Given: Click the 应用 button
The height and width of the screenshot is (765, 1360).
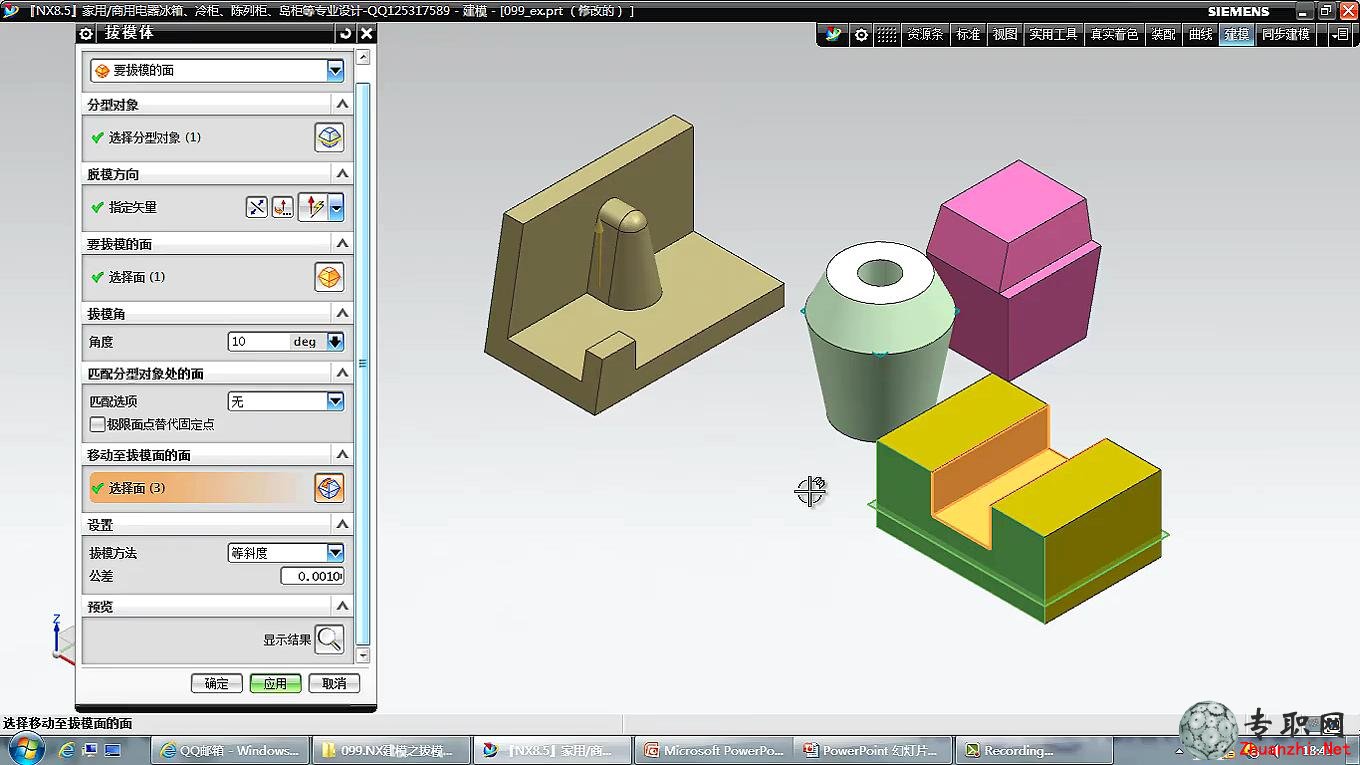Looking at the screenshot, I should point(275,683).
